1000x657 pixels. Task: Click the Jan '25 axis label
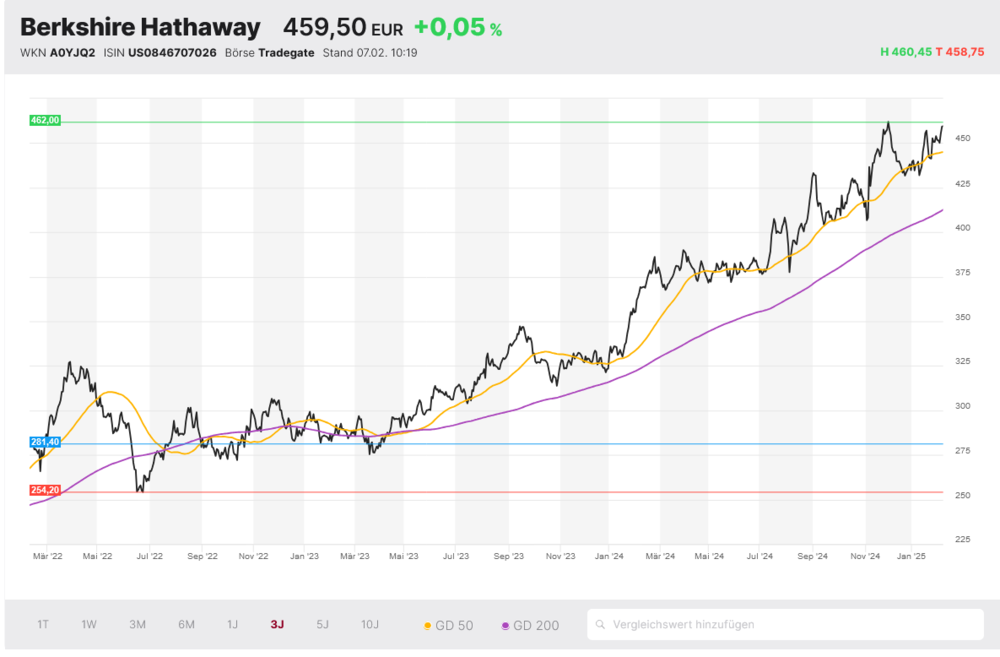pyautogui.click(x=911, y=556)
